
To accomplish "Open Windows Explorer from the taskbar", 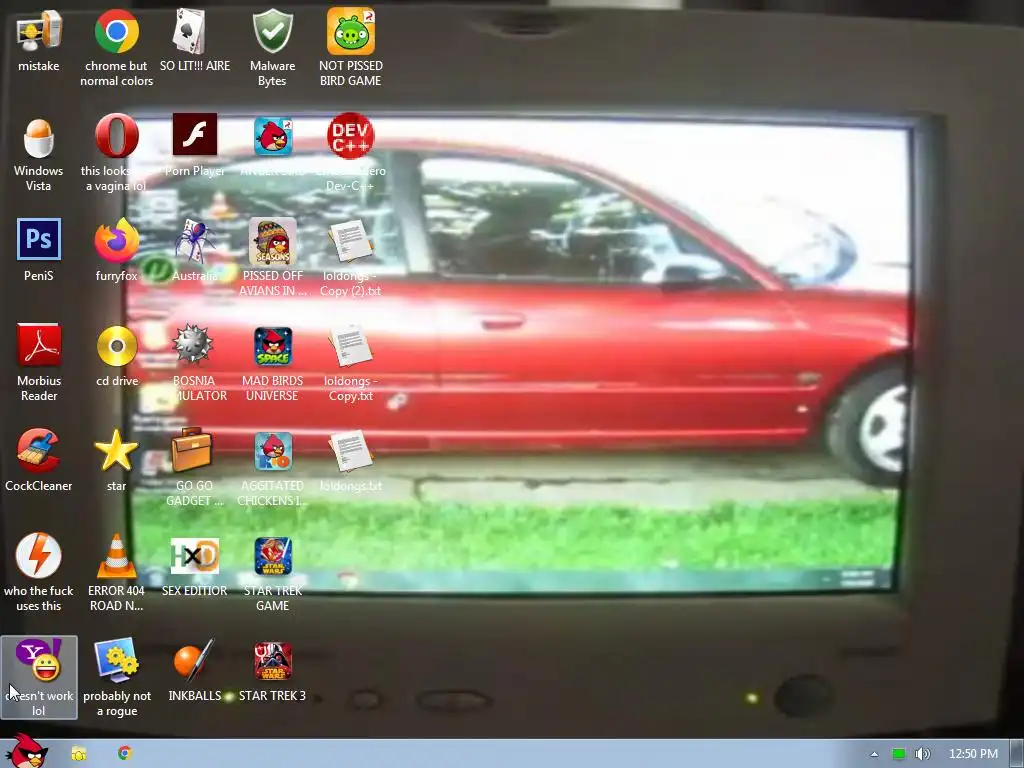I will [79, 754].
